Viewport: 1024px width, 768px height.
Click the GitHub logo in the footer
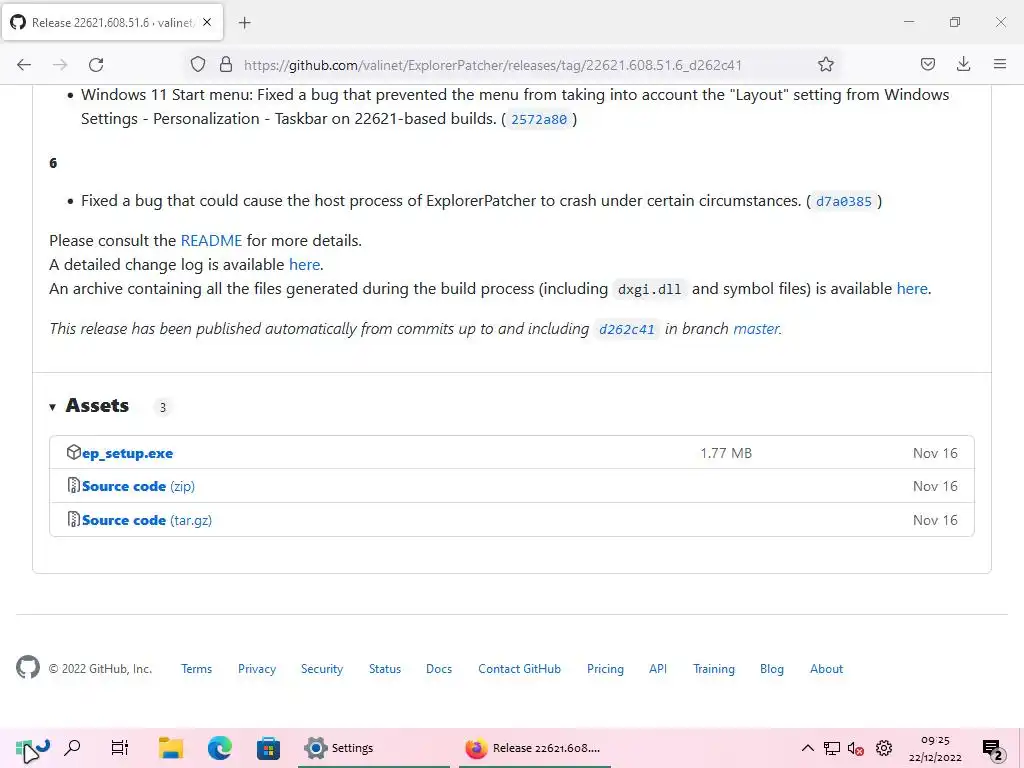tap(28, 667)
